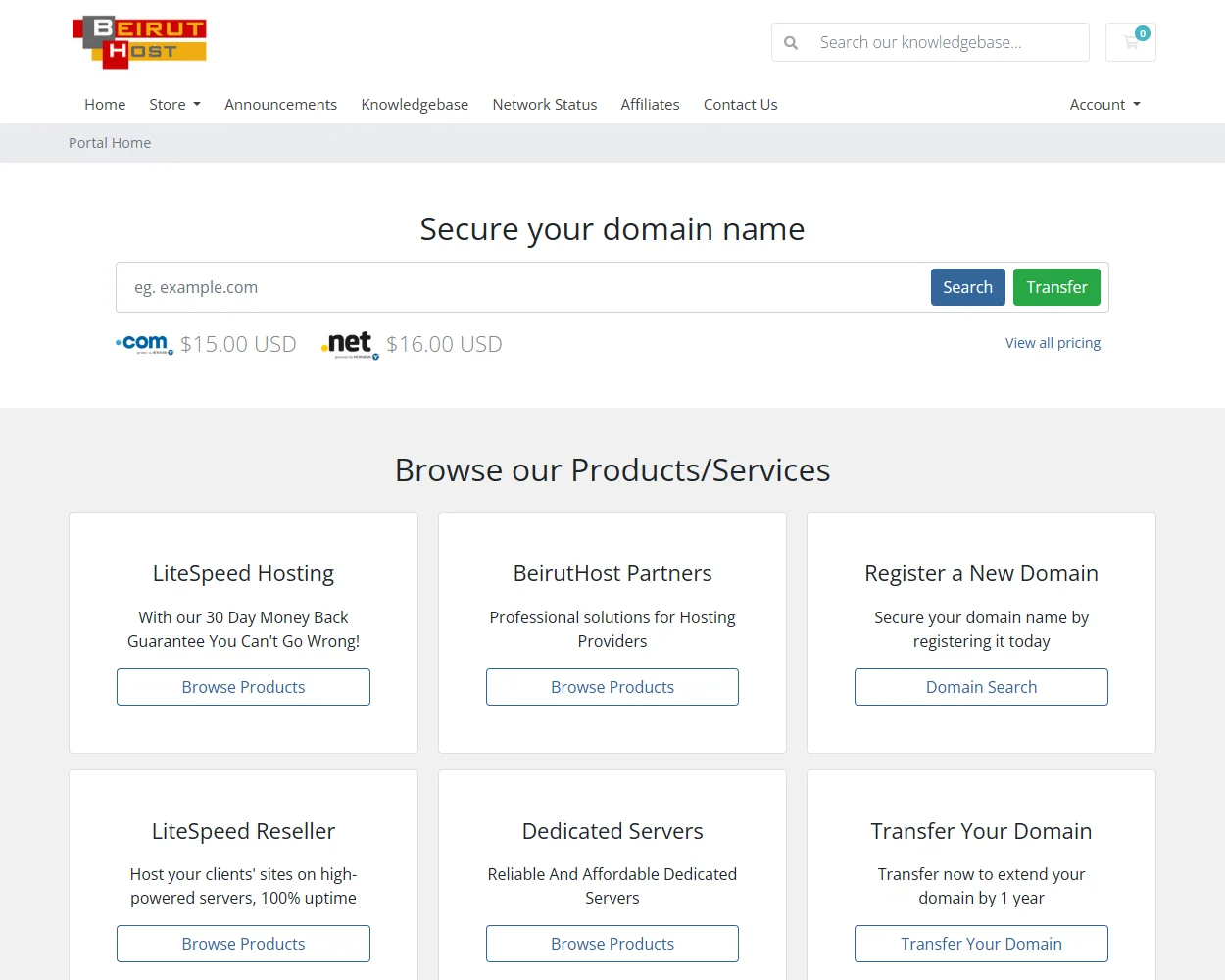Click the BeirutHost Partners card title
The width and height of the screenshot is (1225, 980).
[612, 573]
